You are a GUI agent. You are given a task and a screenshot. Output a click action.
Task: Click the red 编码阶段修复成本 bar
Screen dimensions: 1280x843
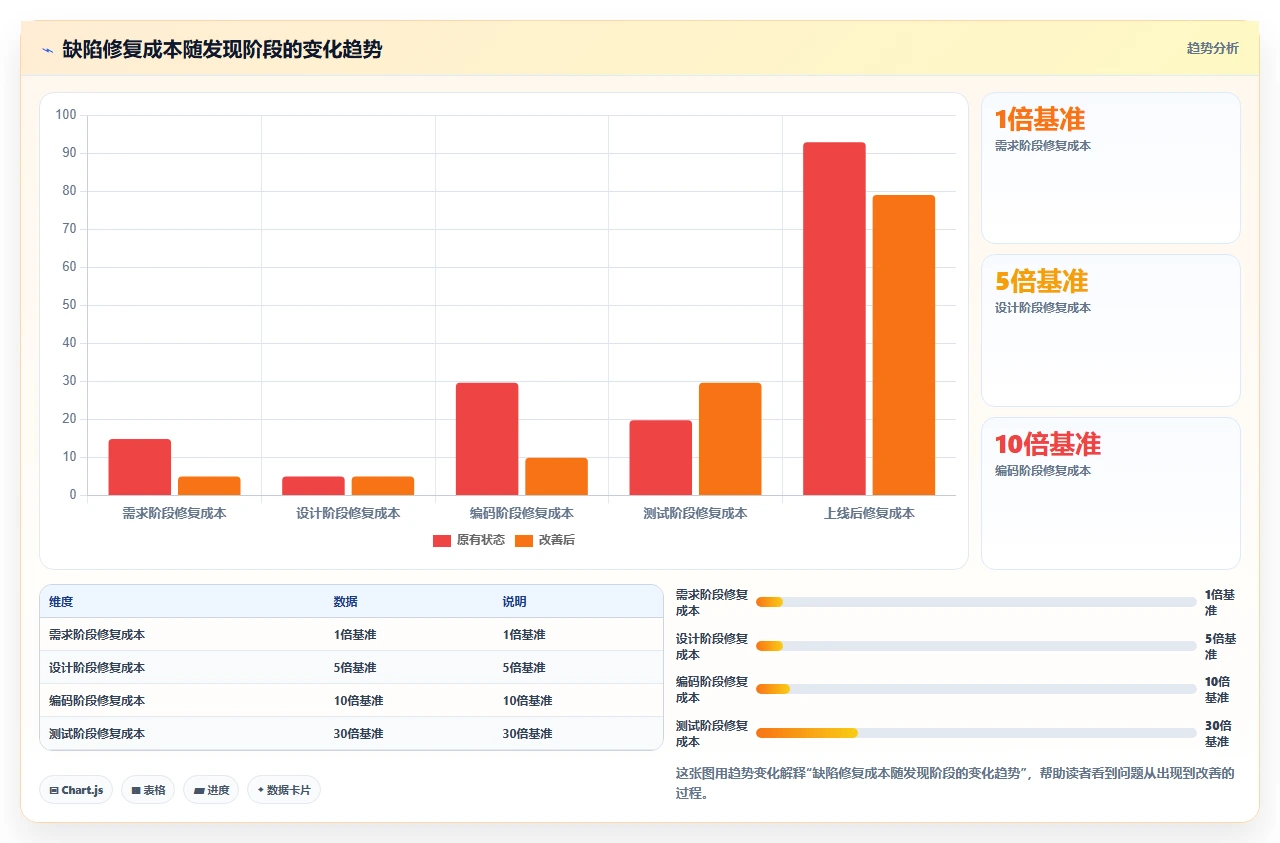[487, 439]
